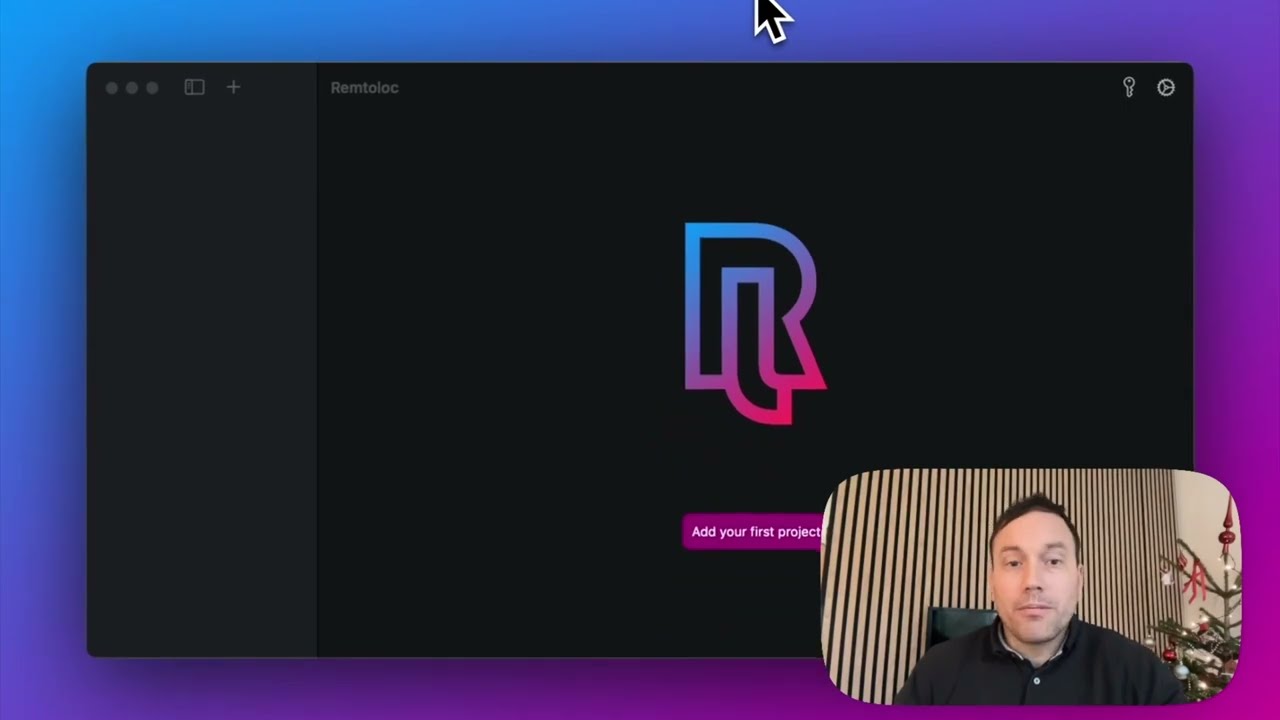Toggle the sidebar panel icon
1280x720 pixels.
pyautogui.click(x=194, y=87)
